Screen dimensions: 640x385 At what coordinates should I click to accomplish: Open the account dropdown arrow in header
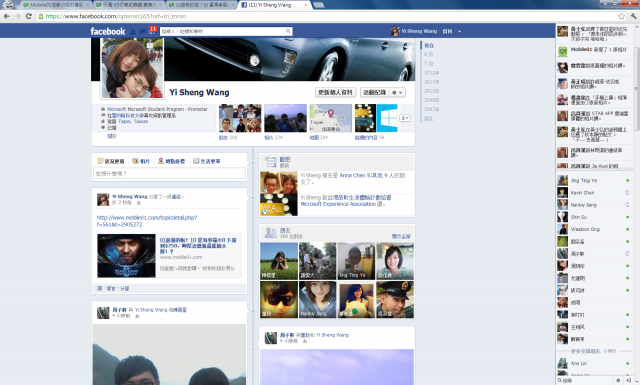point(460,31)
